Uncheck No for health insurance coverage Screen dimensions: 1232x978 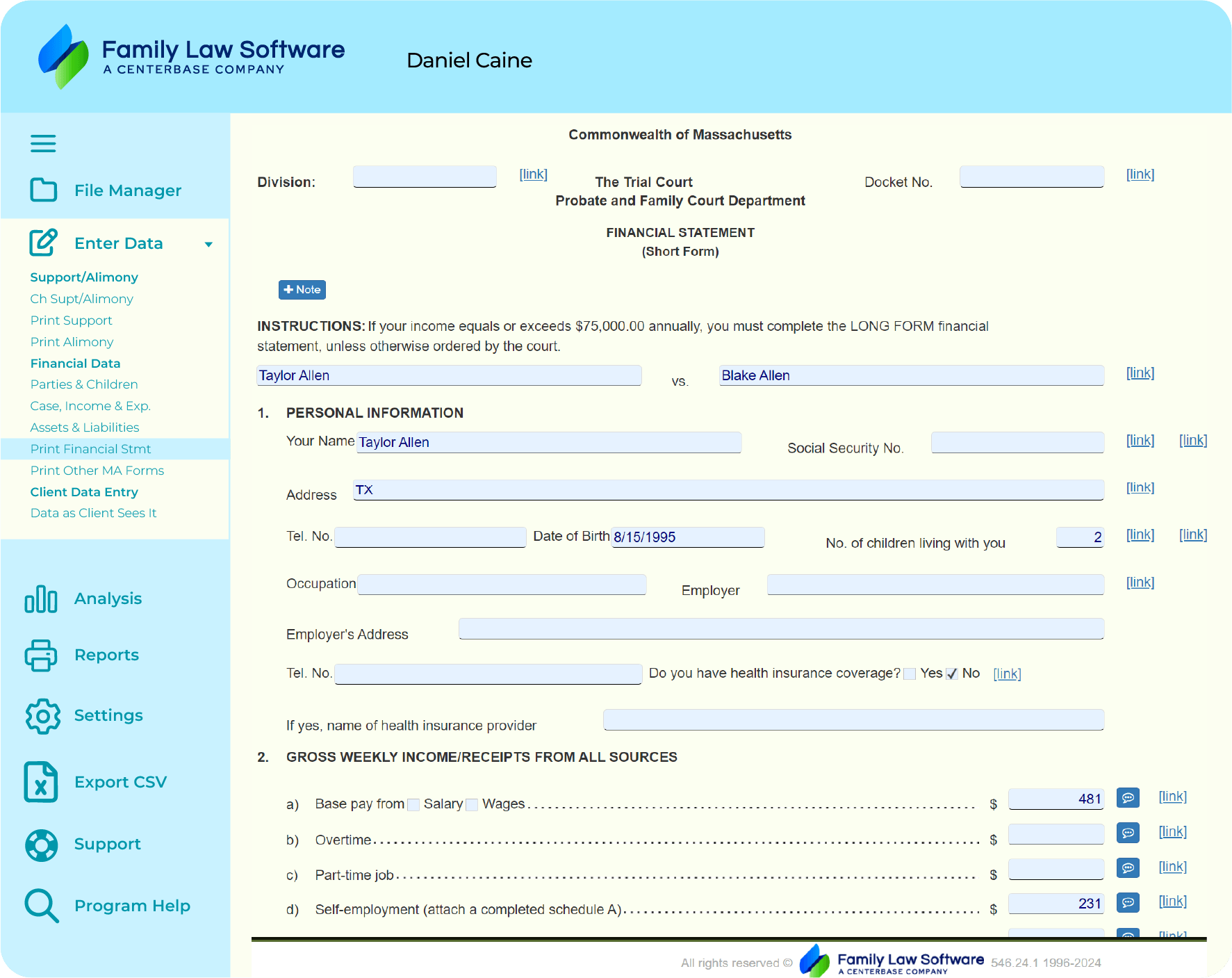point(952,674)
